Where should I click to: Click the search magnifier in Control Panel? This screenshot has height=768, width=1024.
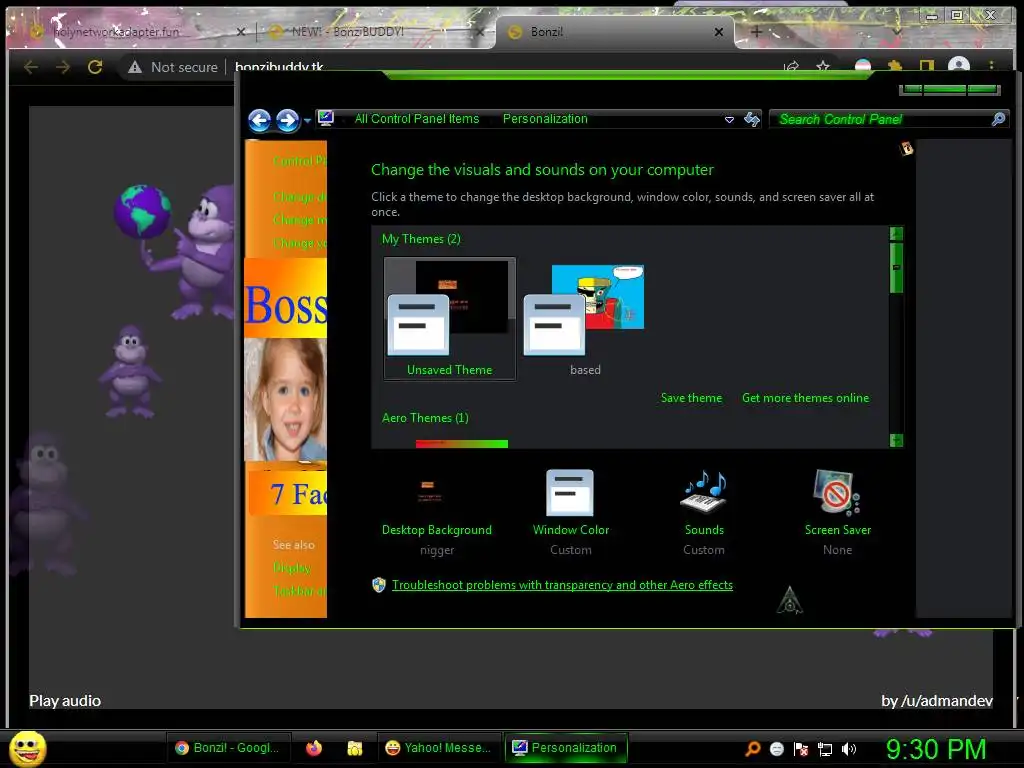pyautogui.click(x=998, y=119)
